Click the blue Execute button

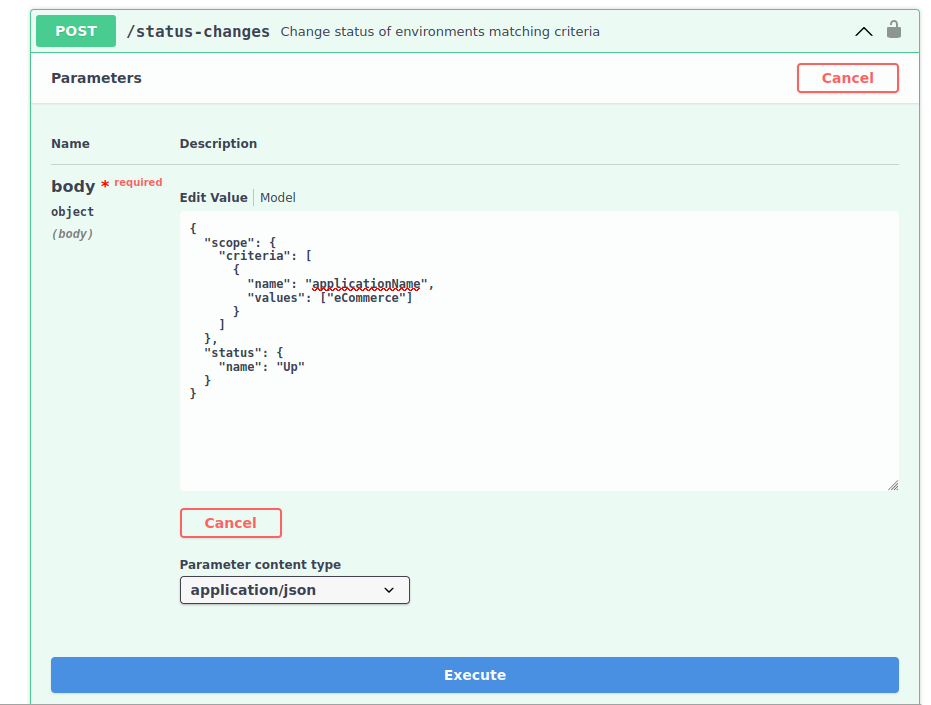point(474,675)
